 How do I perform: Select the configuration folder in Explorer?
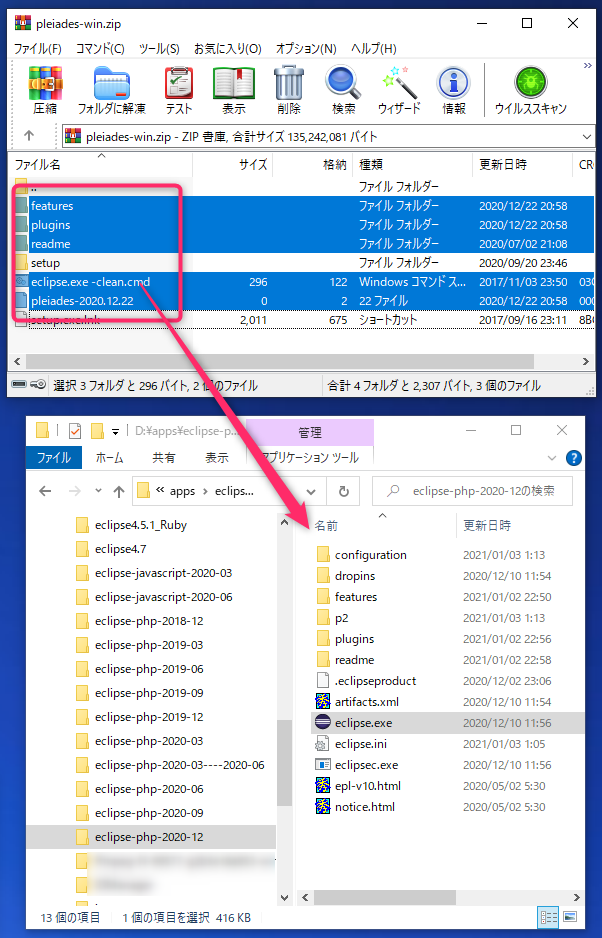click(370, 555)
